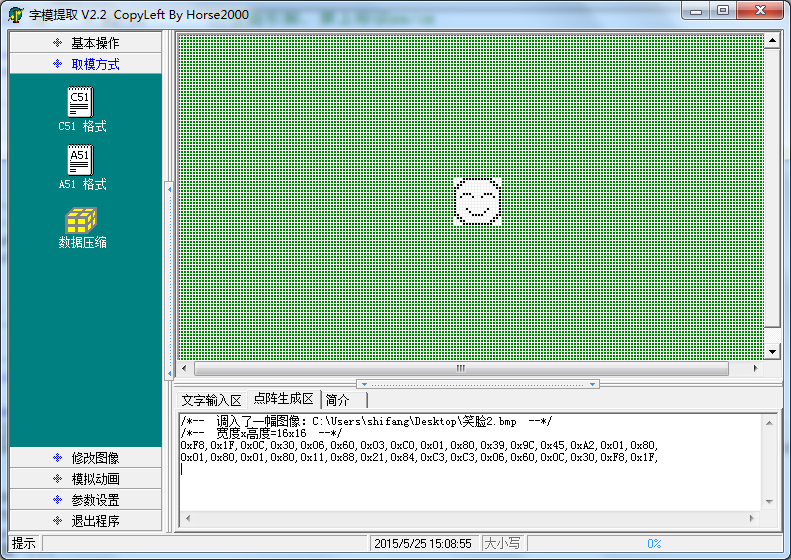
Task: Click the 大小写 status indicator
Action: coord(502,543)
